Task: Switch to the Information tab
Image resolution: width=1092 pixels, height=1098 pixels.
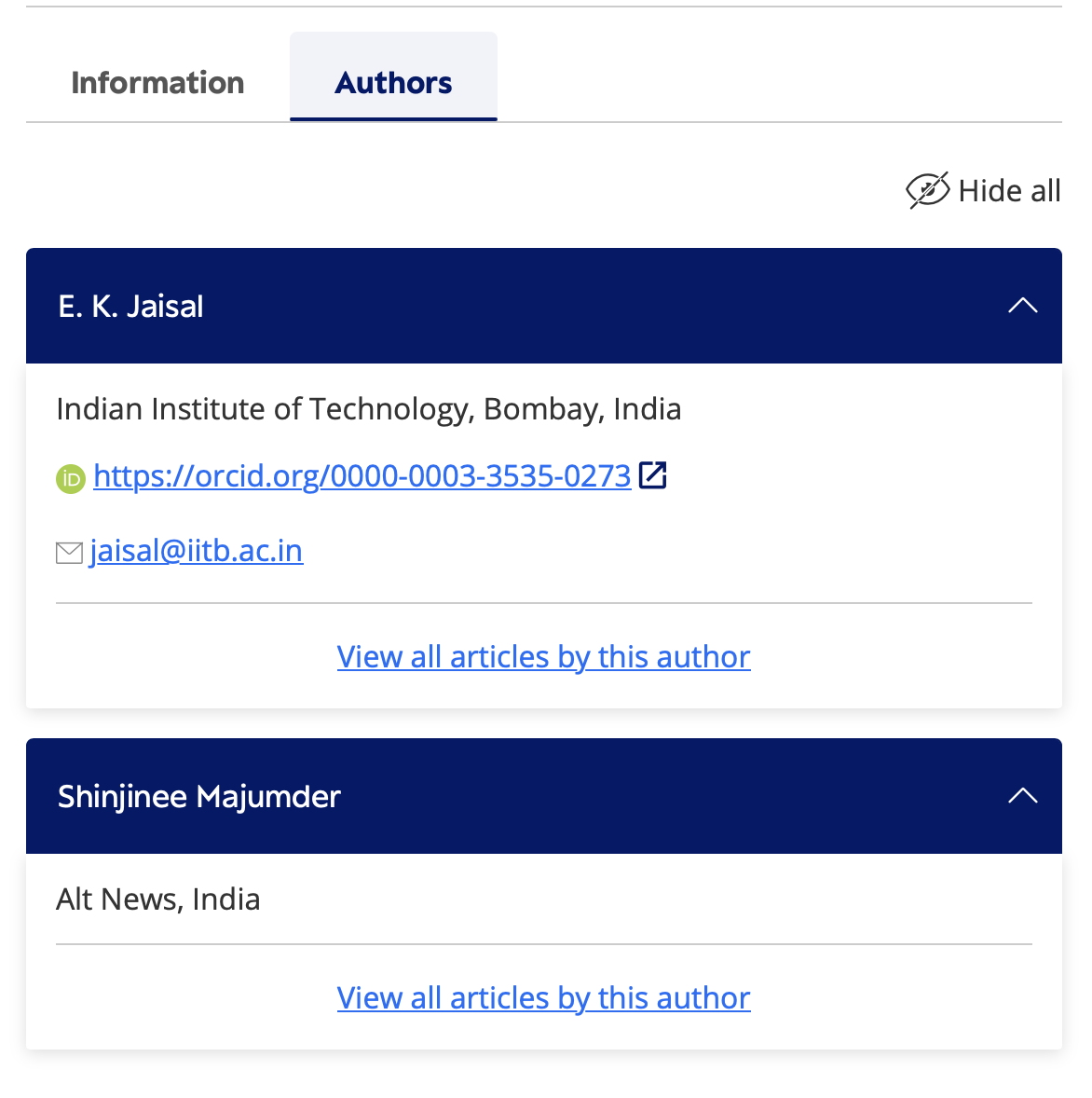Action: (x=157, y=82)
